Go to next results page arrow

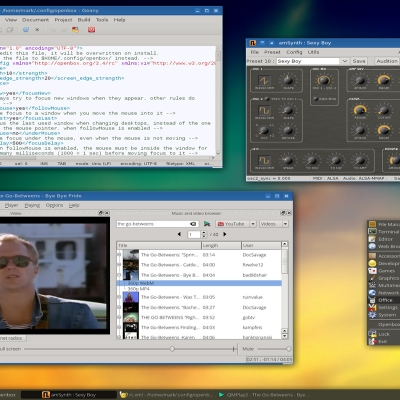(x=225, y=234)
